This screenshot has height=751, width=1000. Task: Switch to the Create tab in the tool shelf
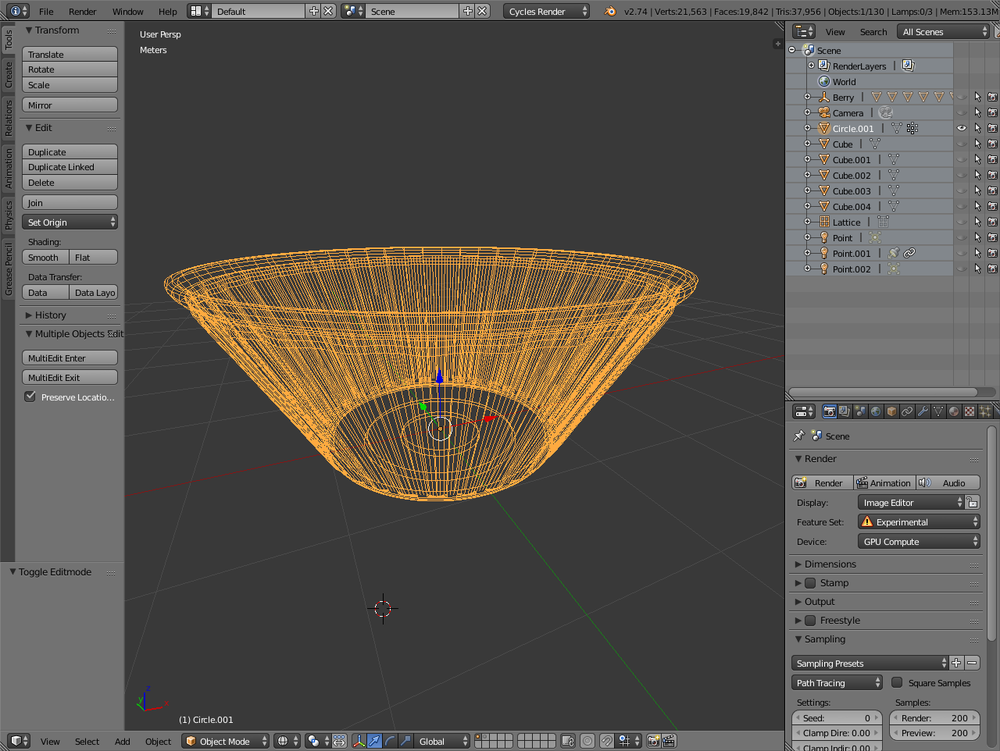pos(8,74)
